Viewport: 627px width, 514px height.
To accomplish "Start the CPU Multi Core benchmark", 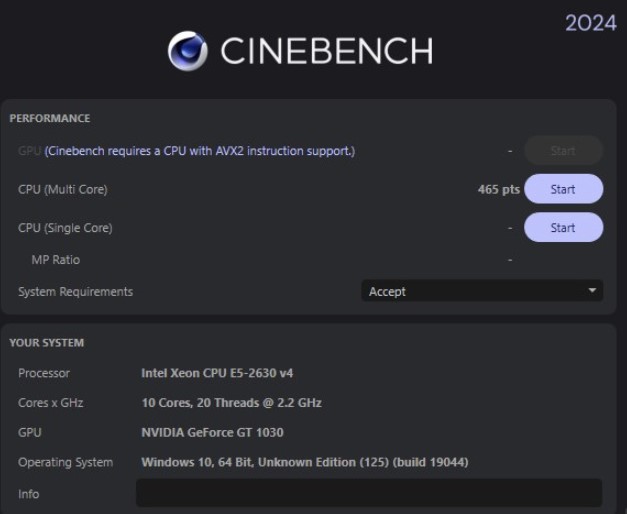I will click(x=563, y=189).
